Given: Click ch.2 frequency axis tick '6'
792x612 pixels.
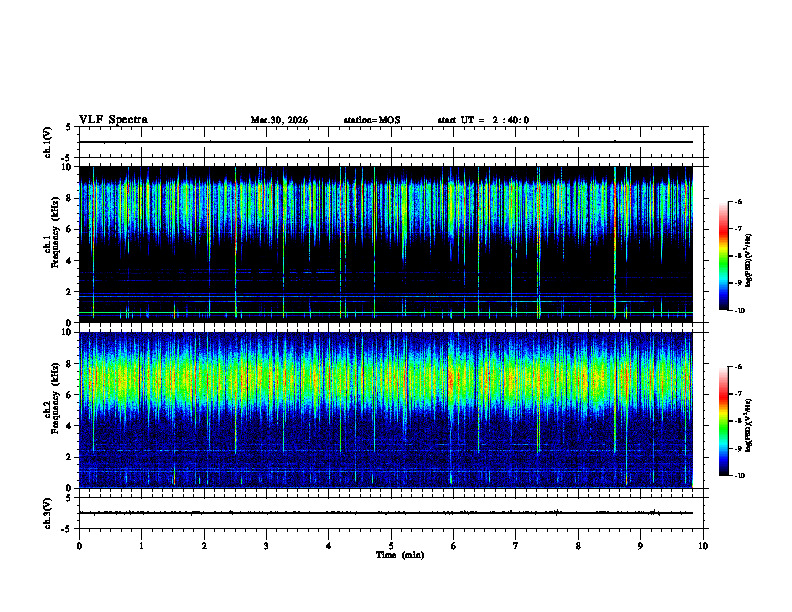Looking at the screenshot, I should tap(69, 395).
